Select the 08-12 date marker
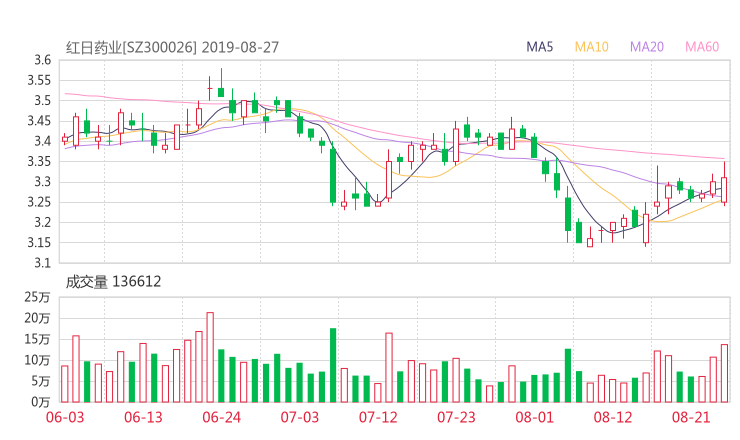The height and width of the screenshot is (440, 740). (x=613, y=417)
